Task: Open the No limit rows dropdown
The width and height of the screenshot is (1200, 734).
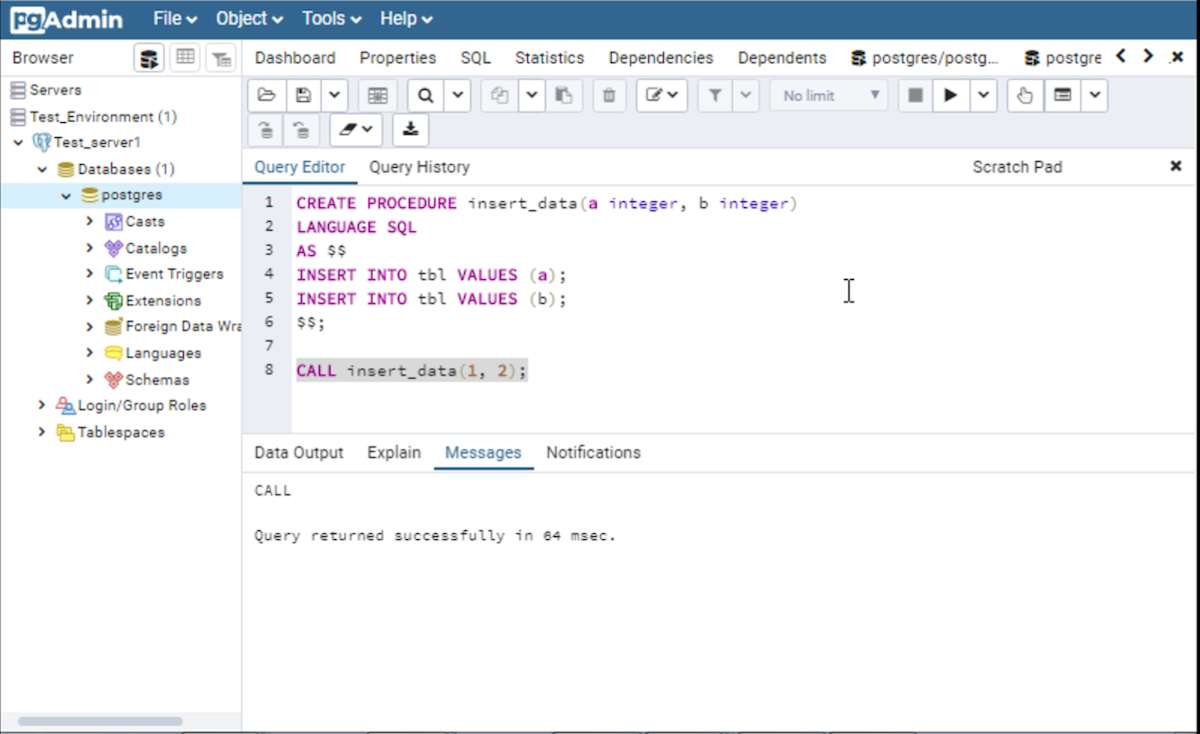Action: click(x=828, y=96)
